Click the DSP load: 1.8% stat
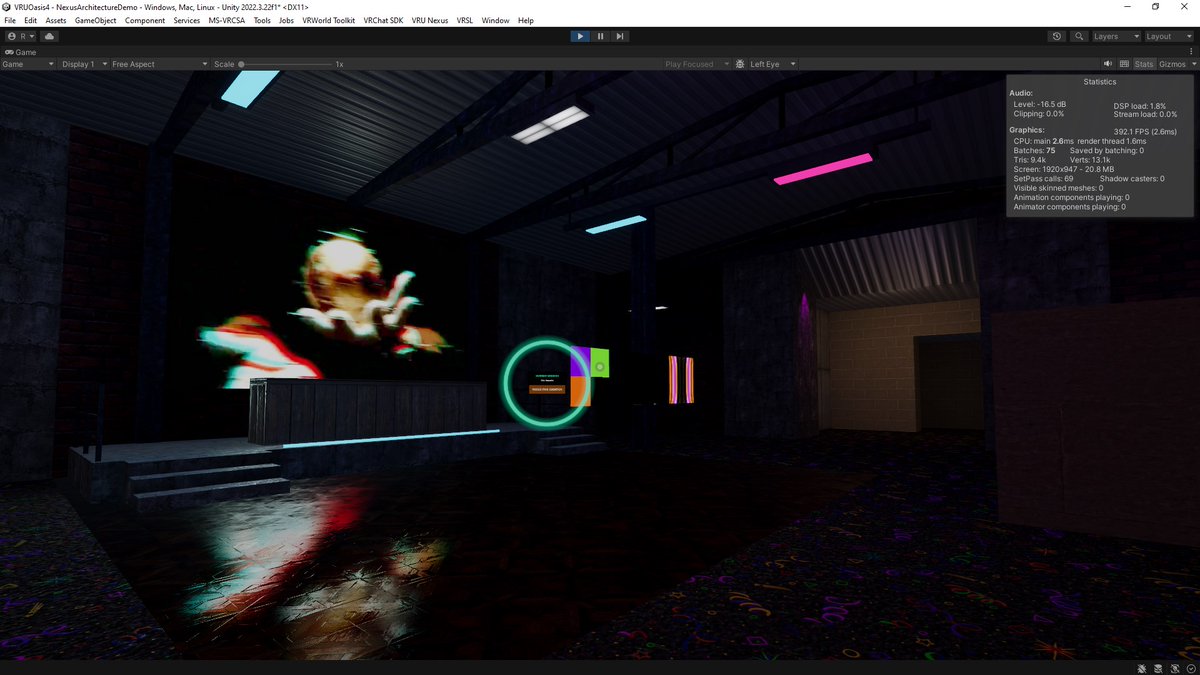The width and height of the screenshot is (1200, 675). tap(1140, 105)
